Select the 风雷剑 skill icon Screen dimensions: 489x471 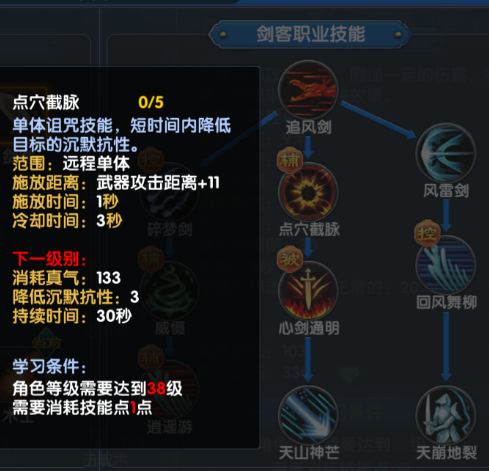click(446, 153)
